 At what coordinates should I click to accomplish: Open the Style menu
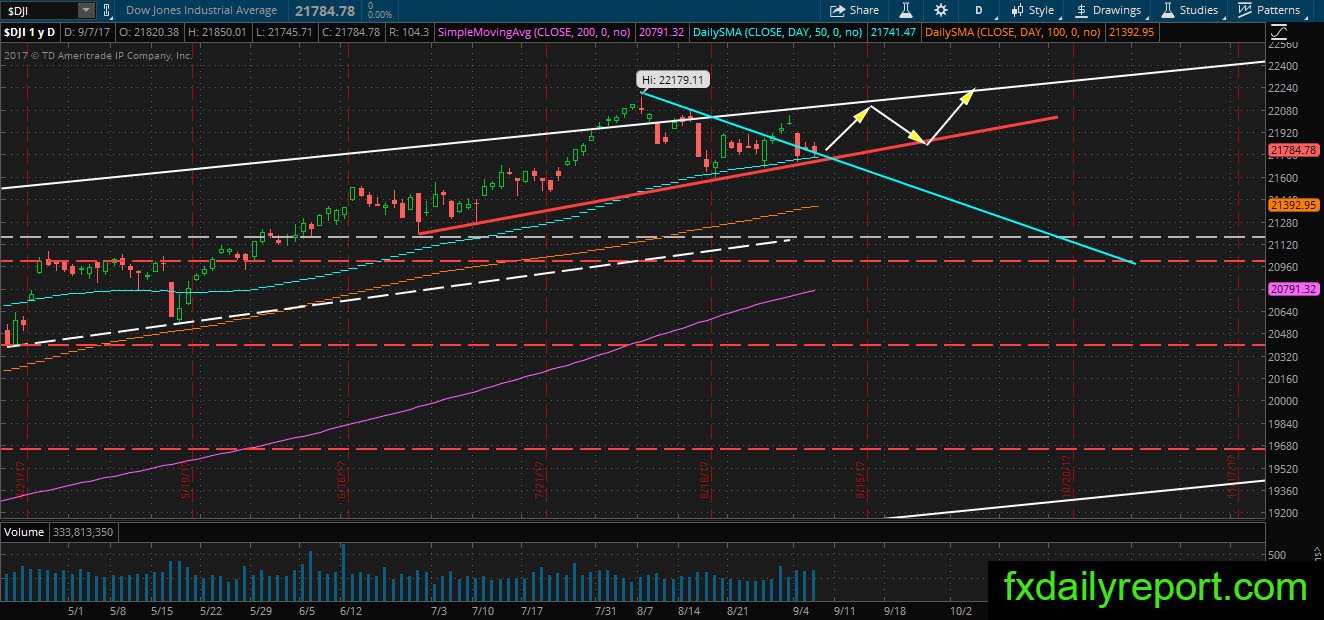(1032, 10)
